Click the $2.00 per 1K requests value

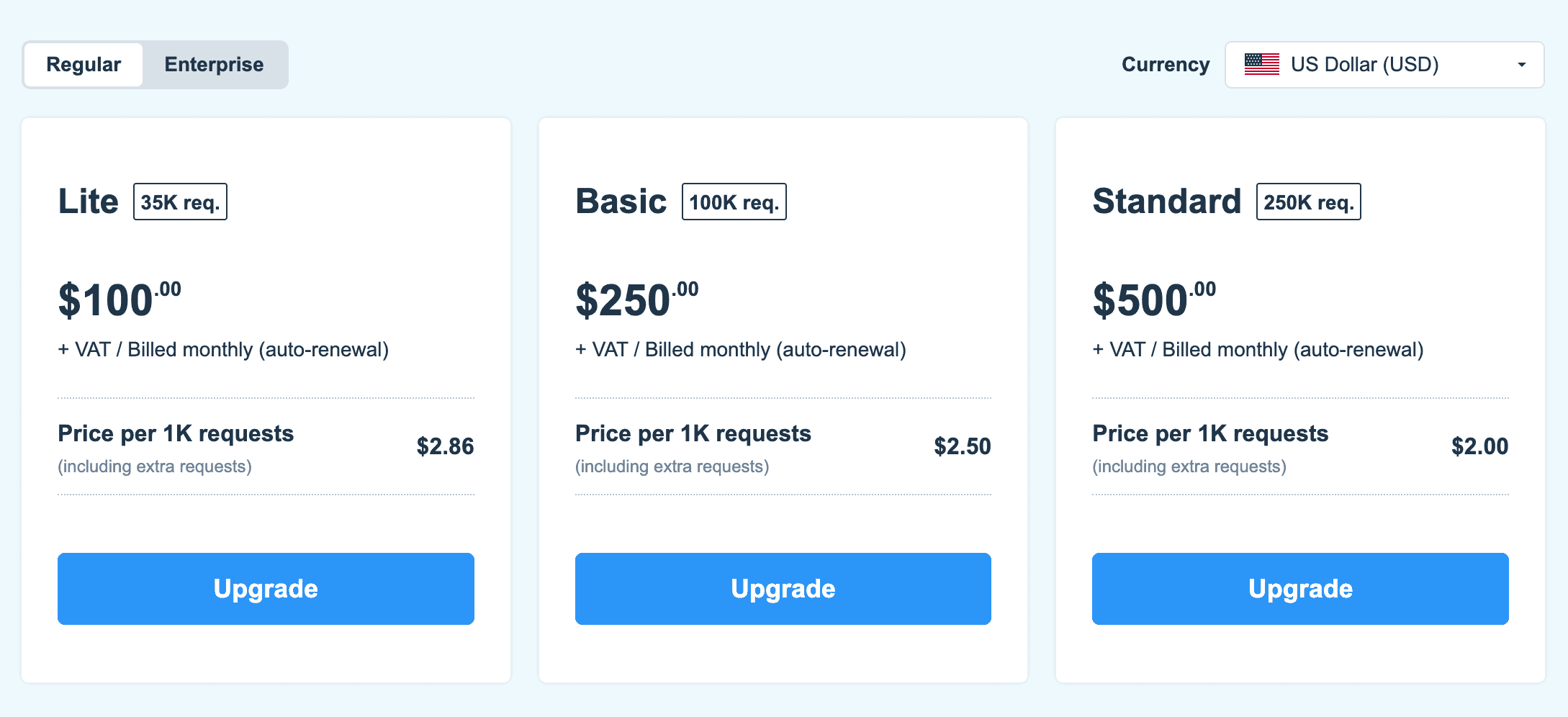(x=1479, y=446)
